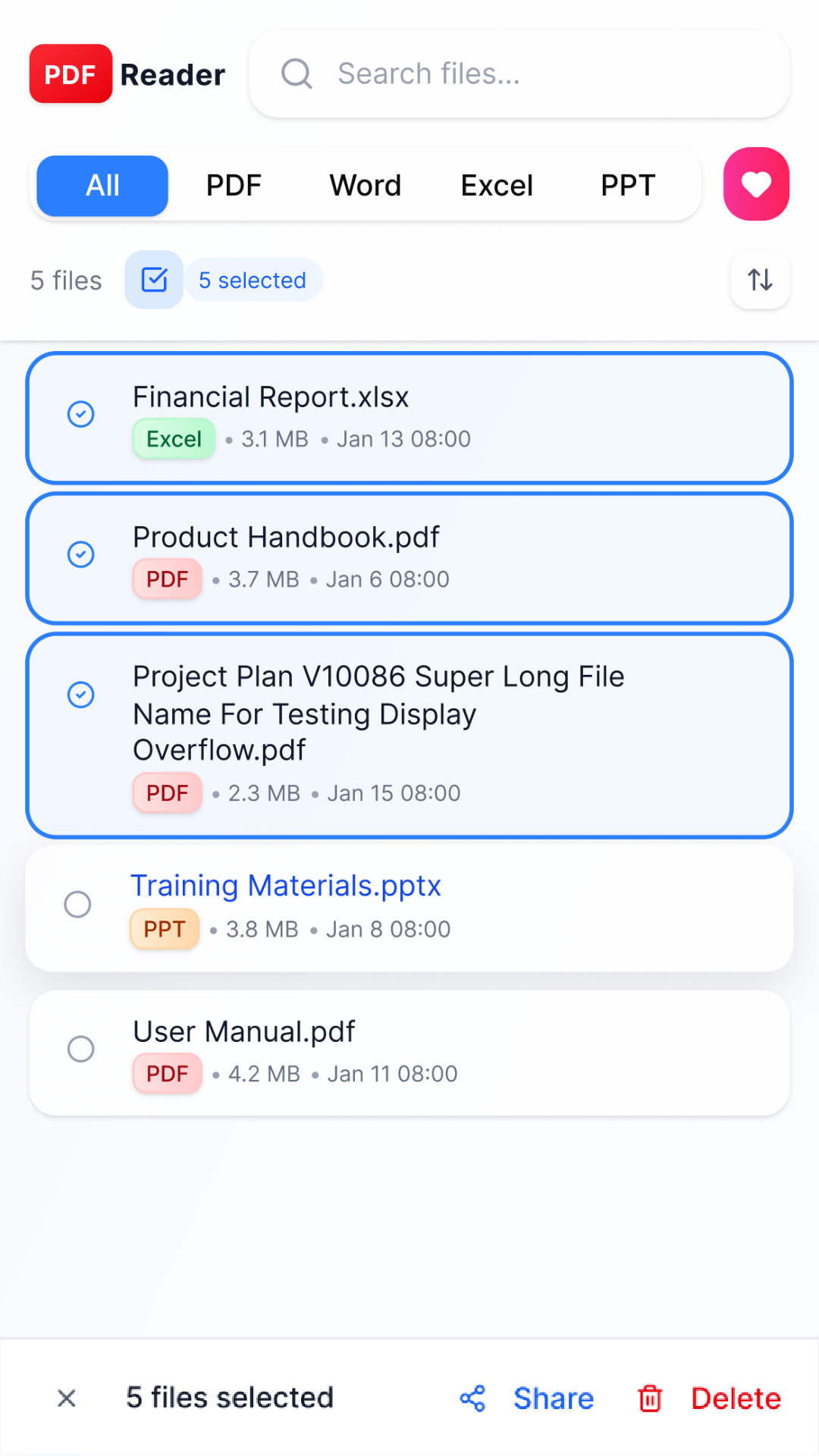
Task: Dismiss selection with the X icon
Action: coord(67,1398)
